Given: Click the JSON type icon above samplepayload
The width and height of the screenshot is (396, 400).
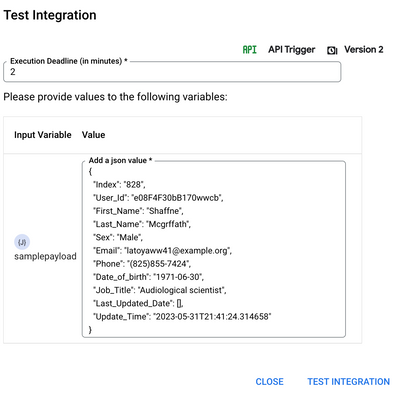Looking at the screenshot, I should point(22,242).
